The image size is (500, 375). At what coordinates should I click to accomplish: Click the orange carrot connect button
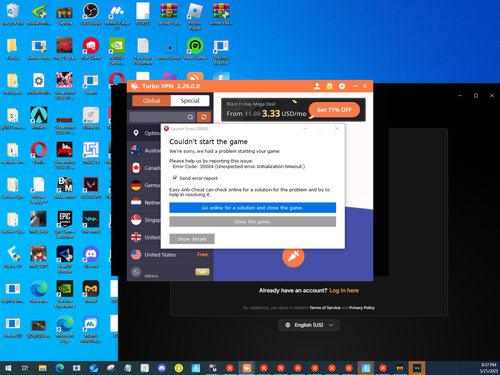click(293, 256)
